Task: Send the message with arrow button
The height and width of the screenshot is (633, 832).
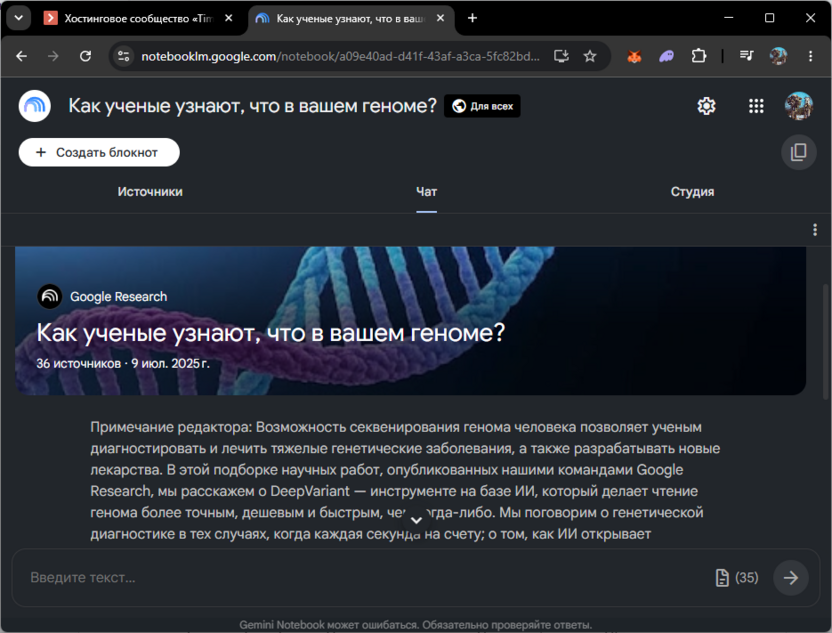Action: pos(791,577)
